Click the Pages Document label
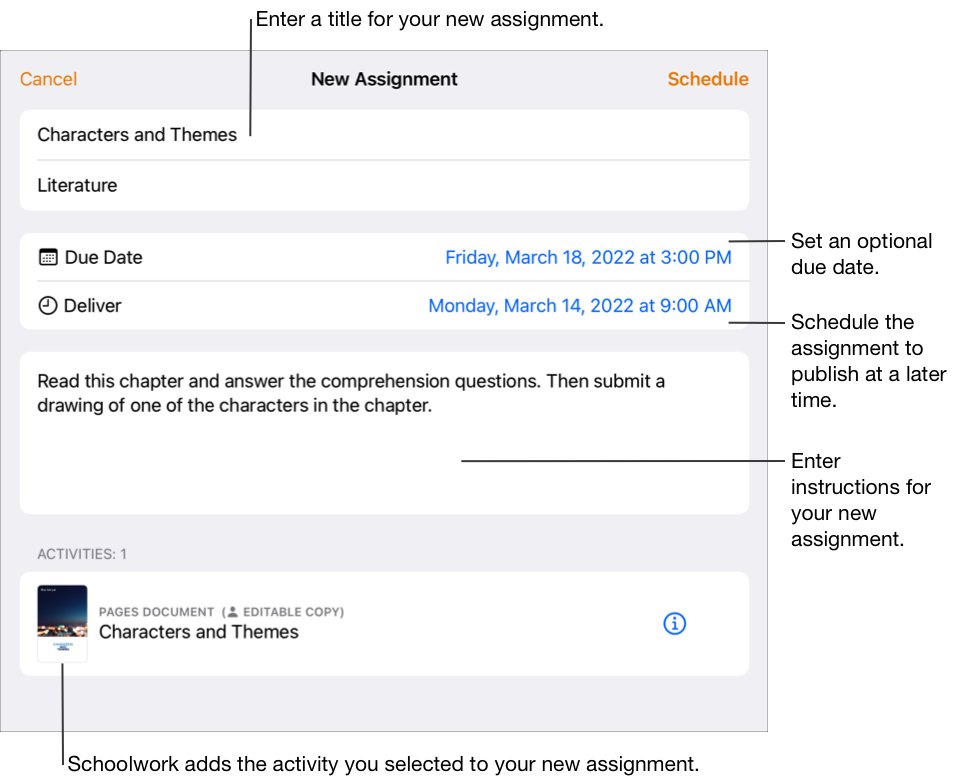Viewport: 960px width, 782px height. [156, 612]
